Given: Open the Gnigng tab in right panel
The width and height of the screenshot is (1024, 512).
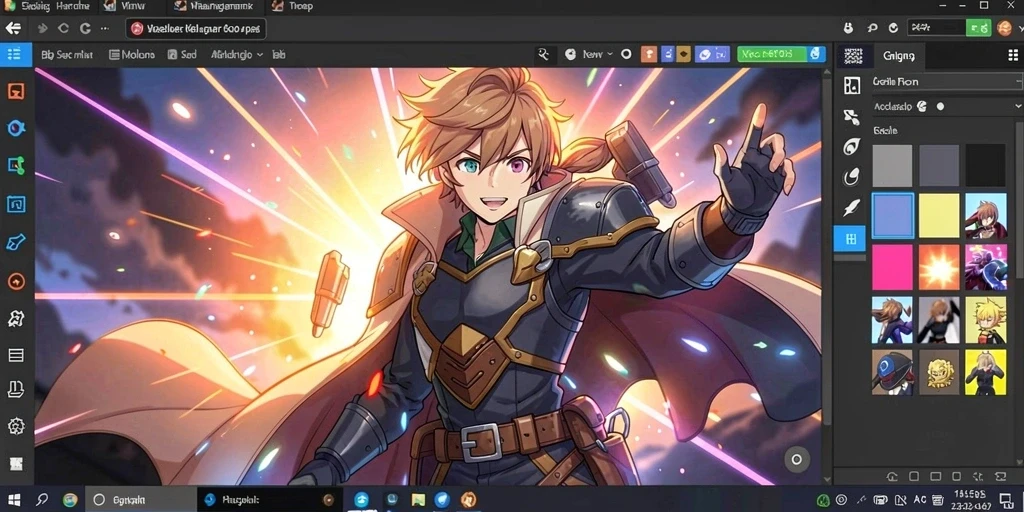Looking at the screenshot, I should 899,56.
